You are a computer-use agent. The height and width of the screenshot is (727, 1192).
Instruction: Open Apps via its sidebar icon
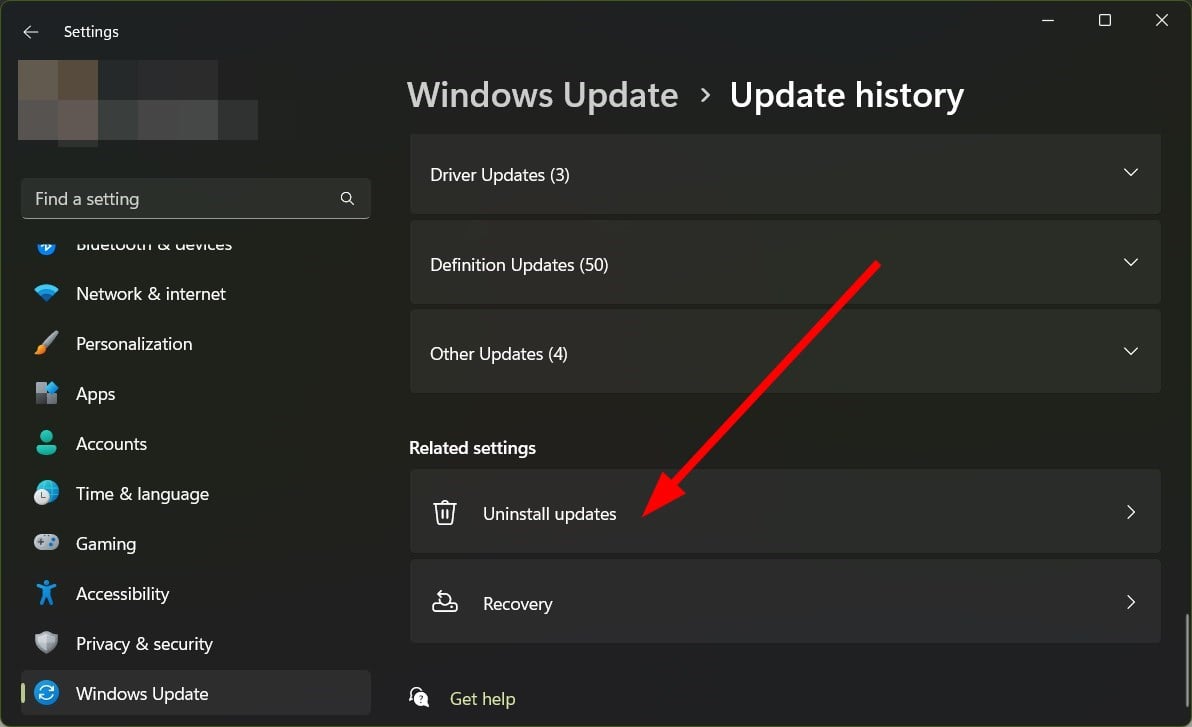[46, 393]
